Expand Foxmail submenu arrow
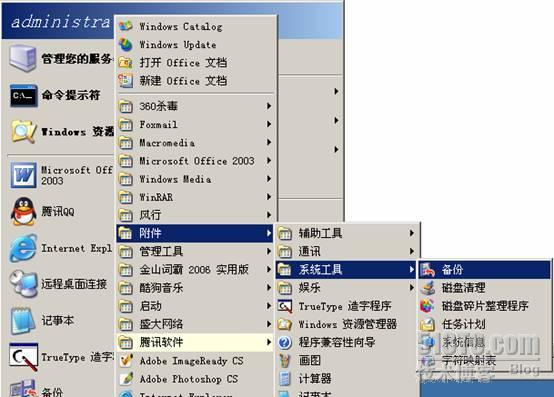 coord(269,124)
